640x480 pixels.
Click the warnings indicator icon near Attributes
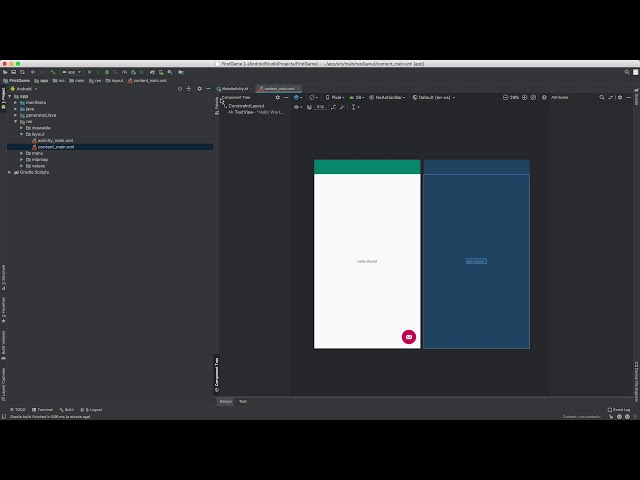(544, 98)
